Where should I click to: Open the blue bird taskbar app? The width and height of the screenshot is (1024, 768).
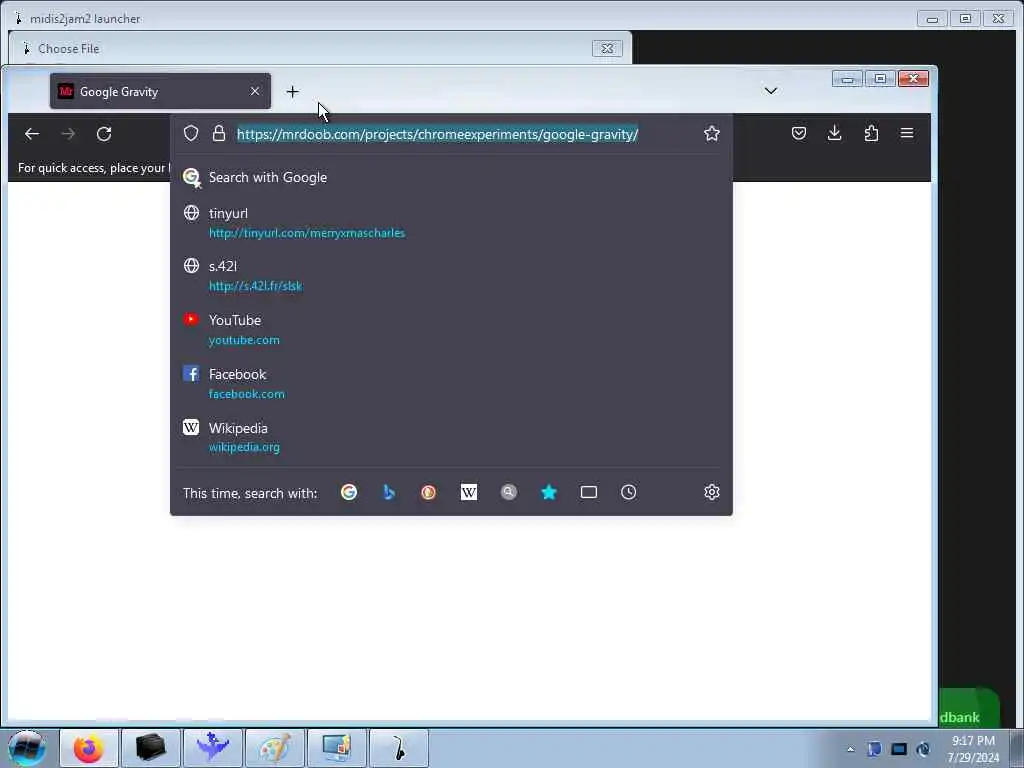(213, 748)
